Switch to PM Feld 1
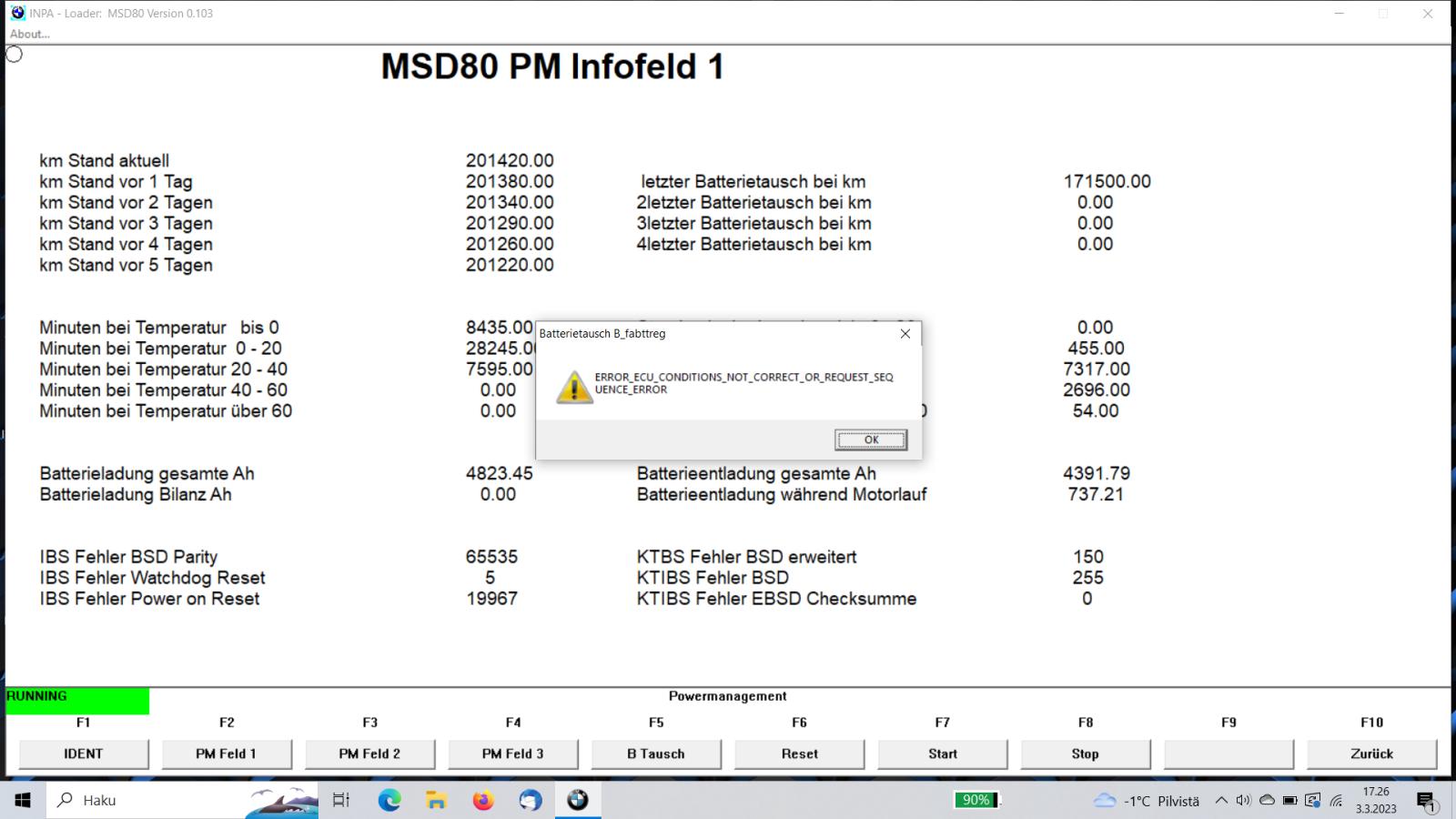Image resolution: width=1456 pixels, height=819 pixels. (x=227, y=753)
